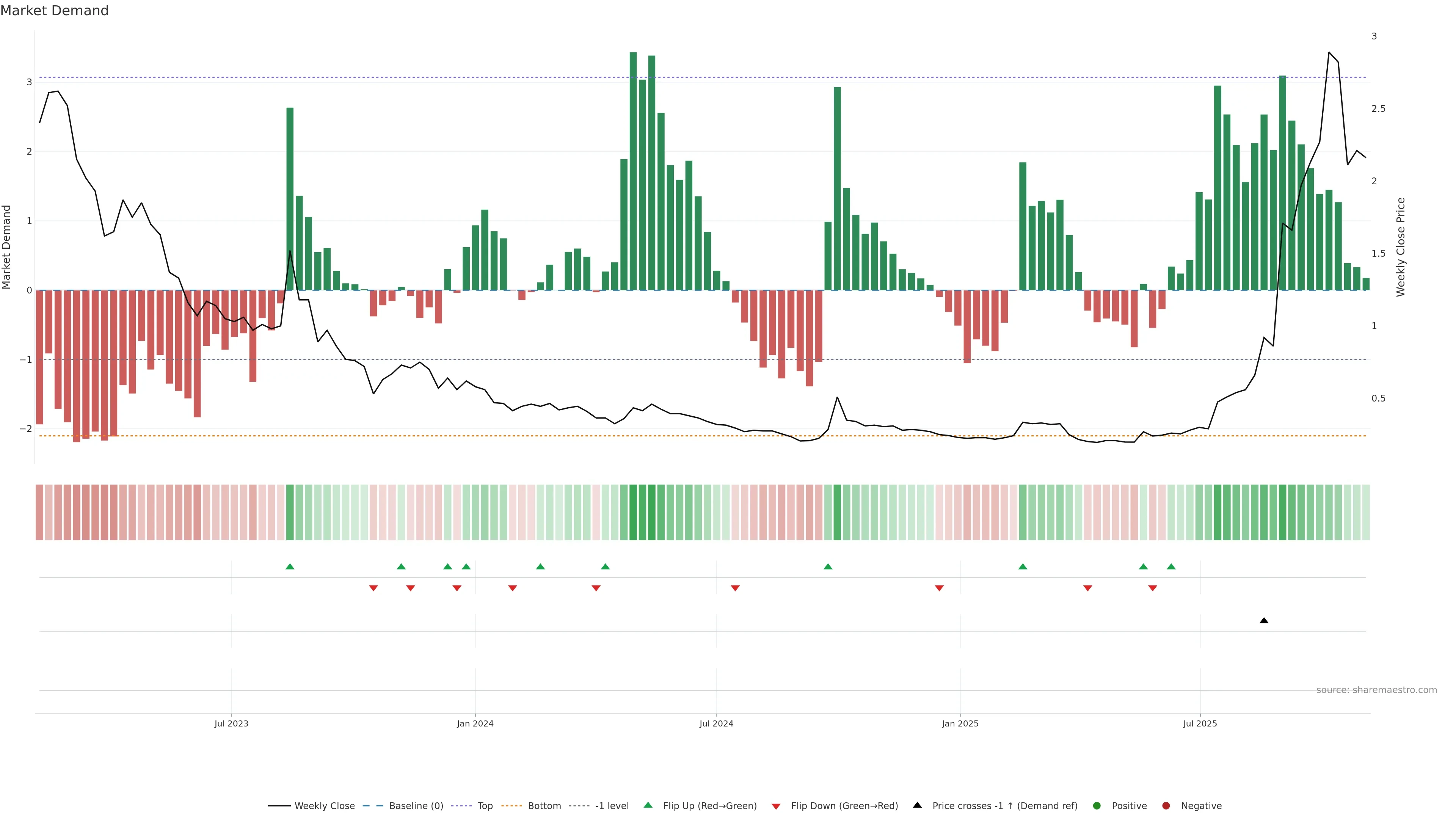Screen dimensions: 1456x819
Task: Hide the Top dotted line via legend
Action: point(485,806)
